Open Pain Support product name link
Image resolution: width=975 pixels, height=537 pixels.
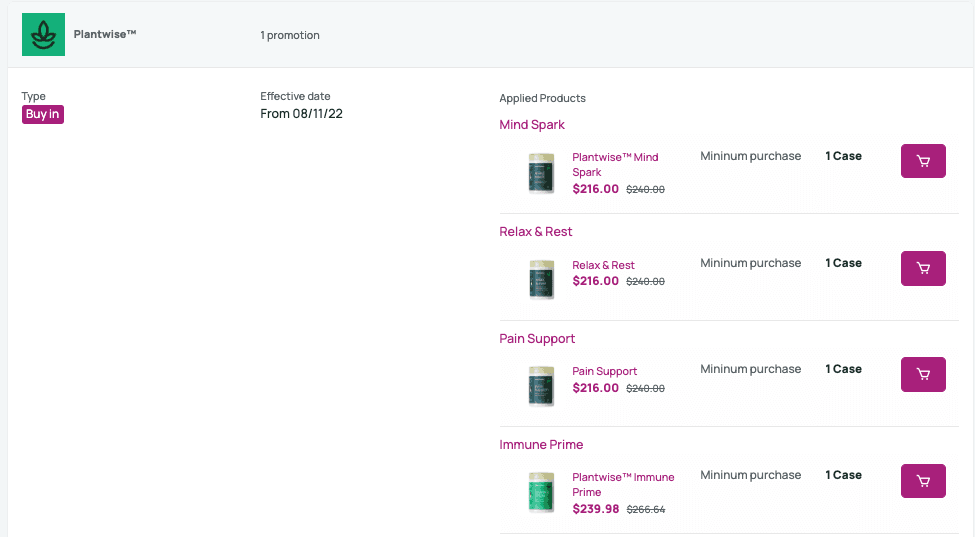(x=604, y=371)
